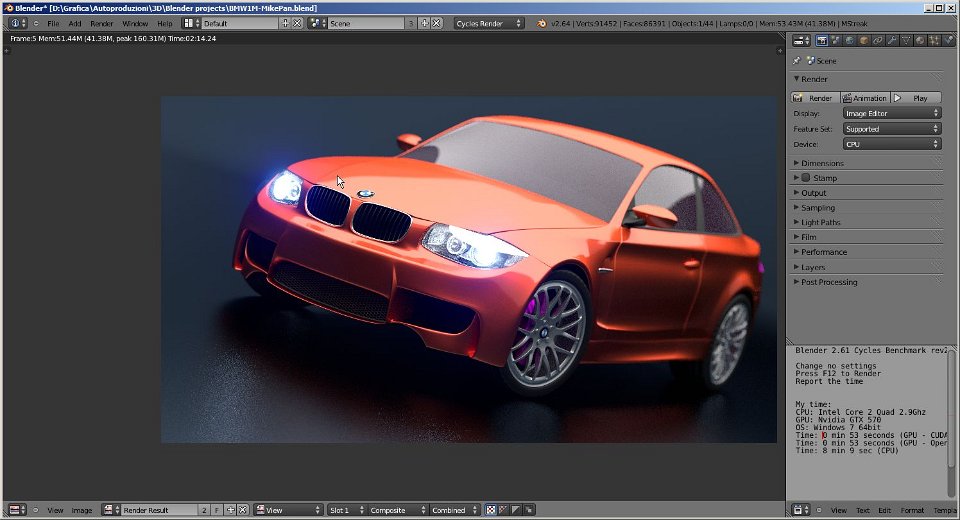Open Feature Set dropdown showing Supported
The height and width of the screenshot is (520, 960).
[892, 129]
